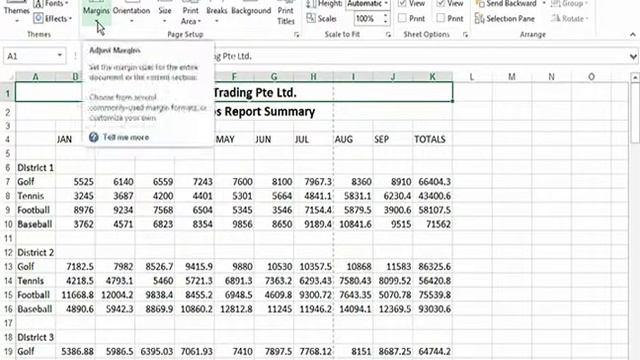Toggle the Headings View checkbox
This screenshot has width=640, height=360.
click(440, 4)
